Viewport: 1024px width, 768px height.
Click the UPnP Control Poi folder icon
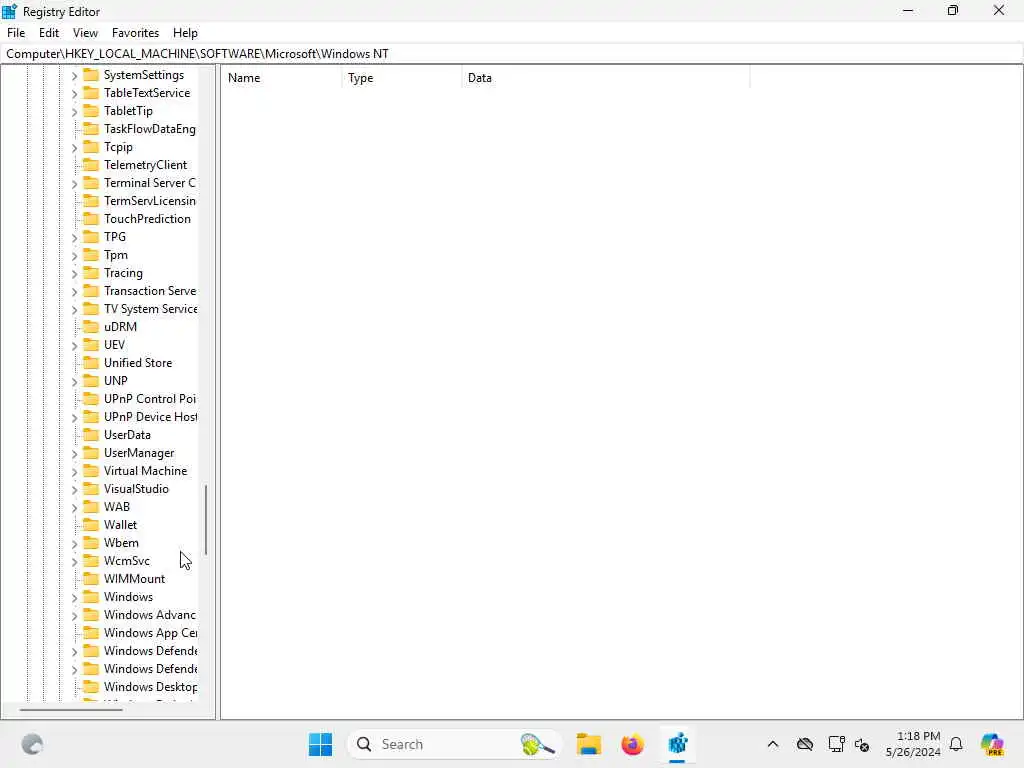coord(91,398)
